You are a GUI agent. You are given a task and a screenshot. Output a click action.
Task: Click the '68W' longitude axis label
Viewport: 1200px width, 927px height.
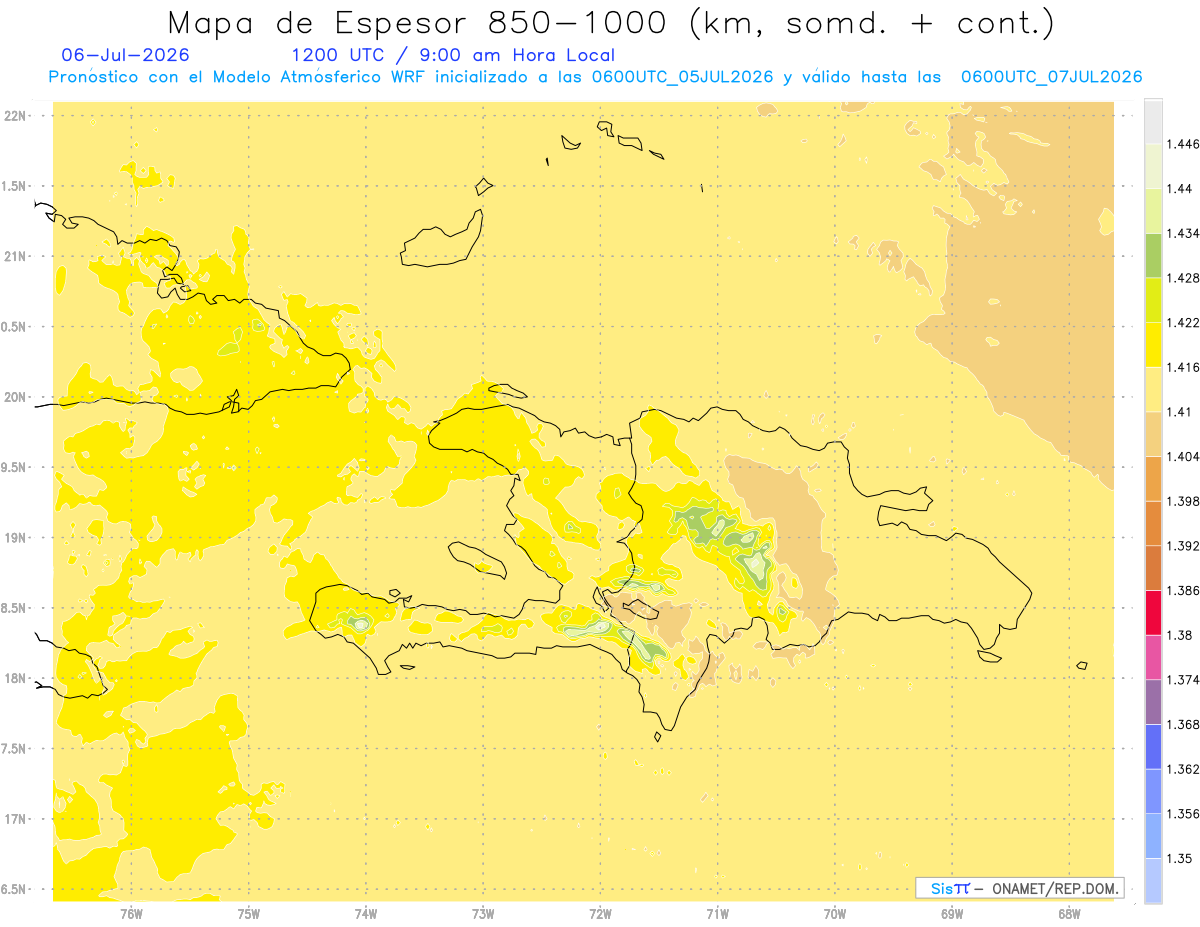(x=1069, y=913)
